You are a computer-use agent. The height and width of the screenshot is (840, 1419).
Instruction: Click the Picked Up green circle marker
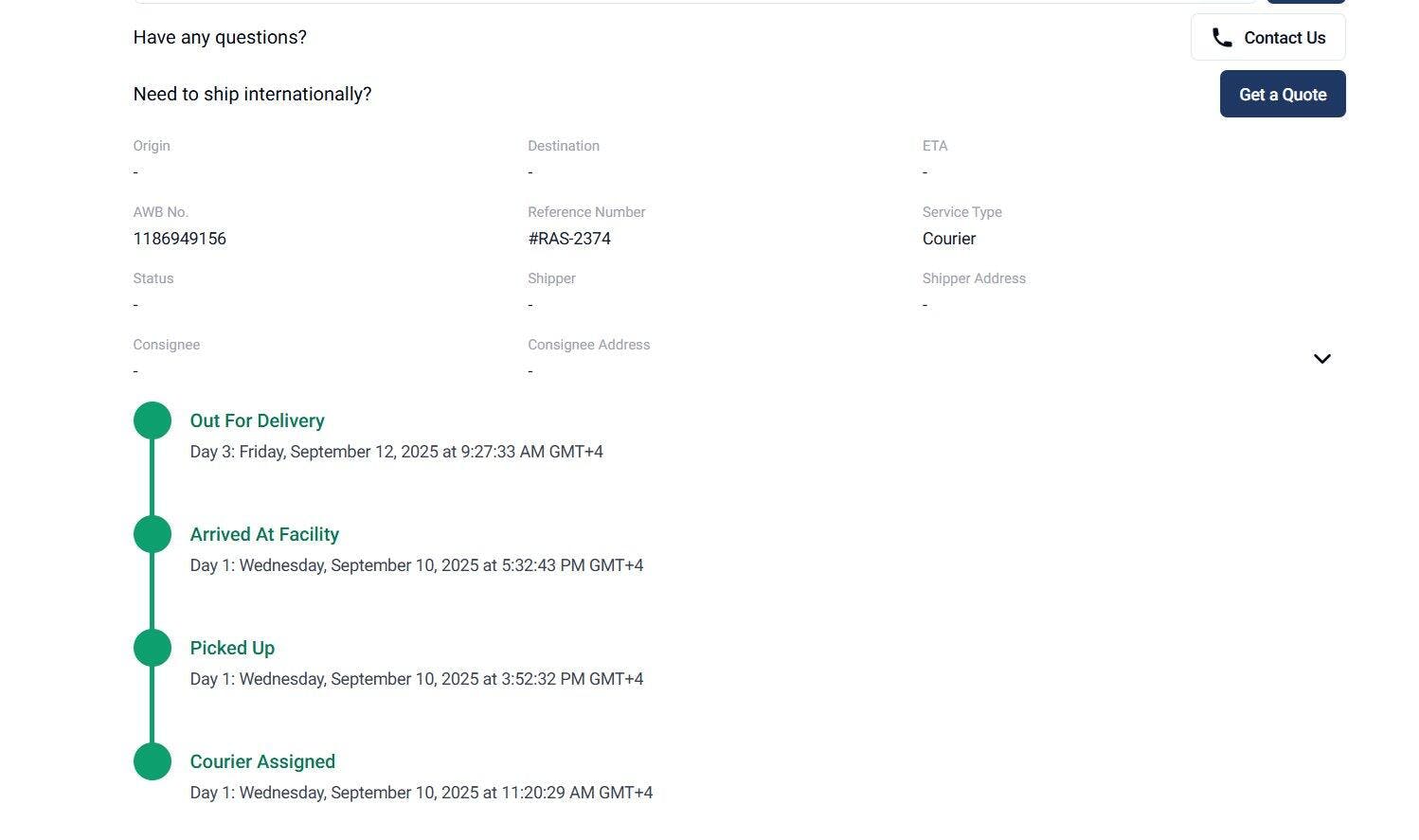click(153, 648)
